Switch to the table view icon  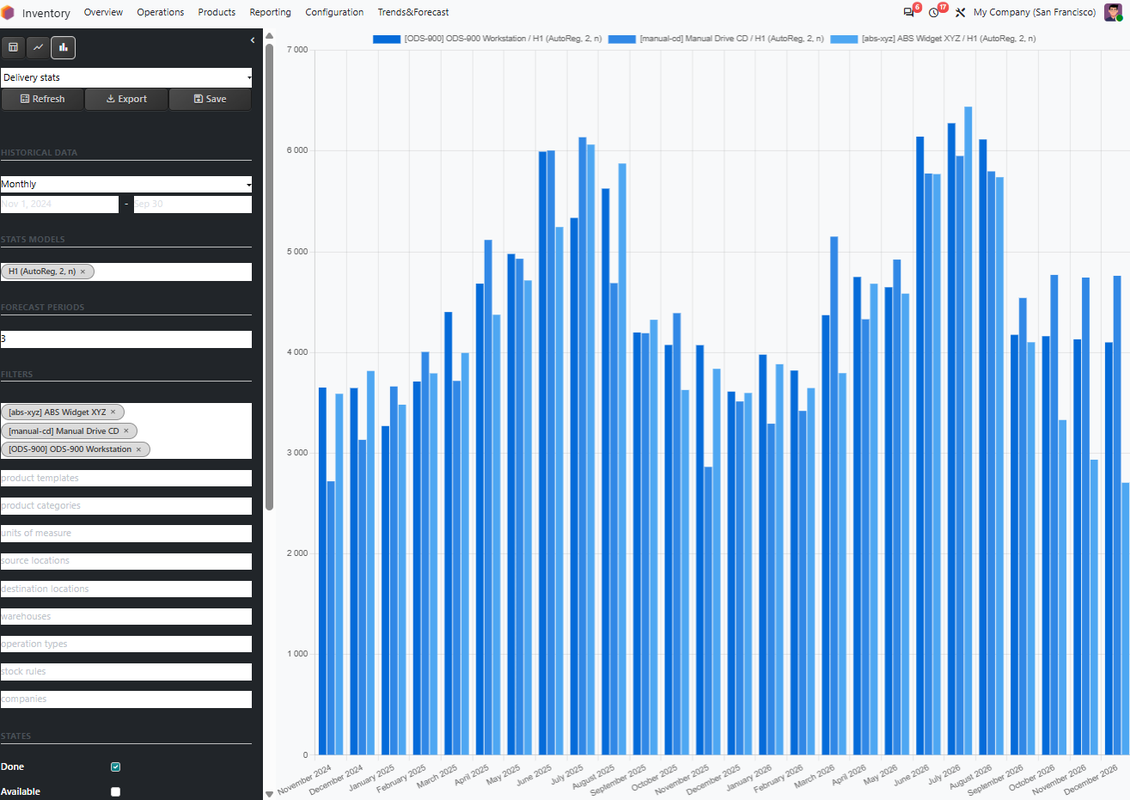coord(13,48)
